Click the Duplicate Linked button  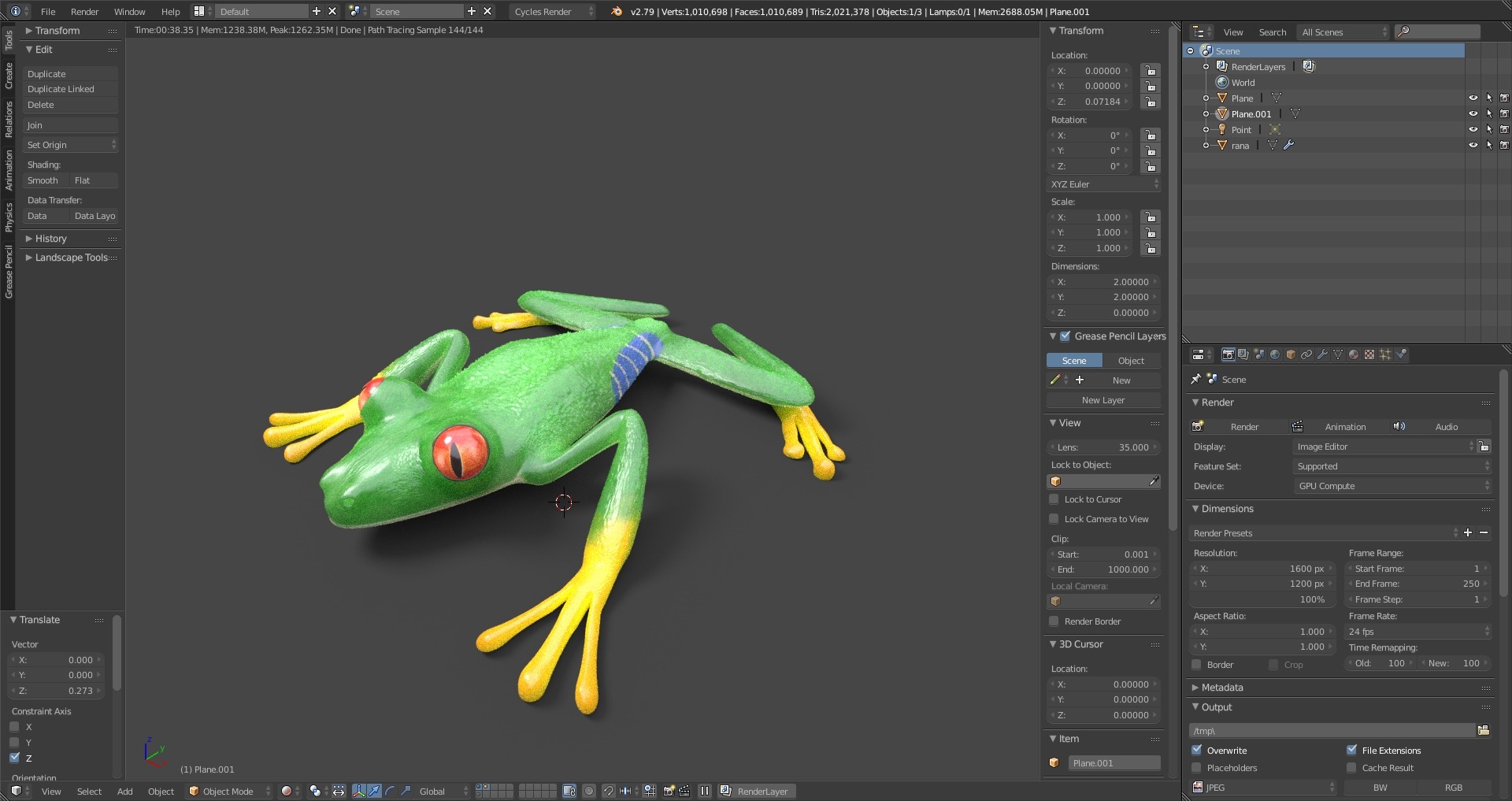coord(70,89)
